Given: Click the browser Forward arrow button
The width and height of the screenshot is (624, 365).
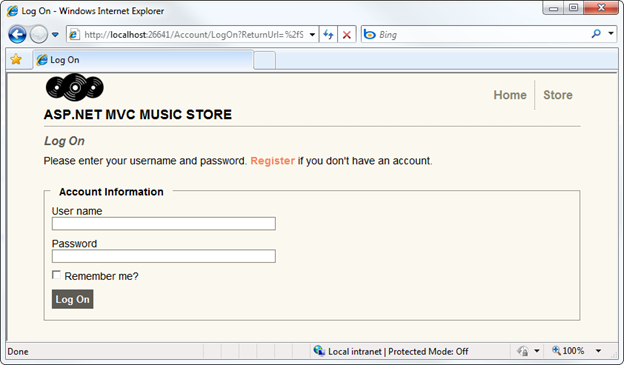Looking at the screenshot, I should [39, 35].
